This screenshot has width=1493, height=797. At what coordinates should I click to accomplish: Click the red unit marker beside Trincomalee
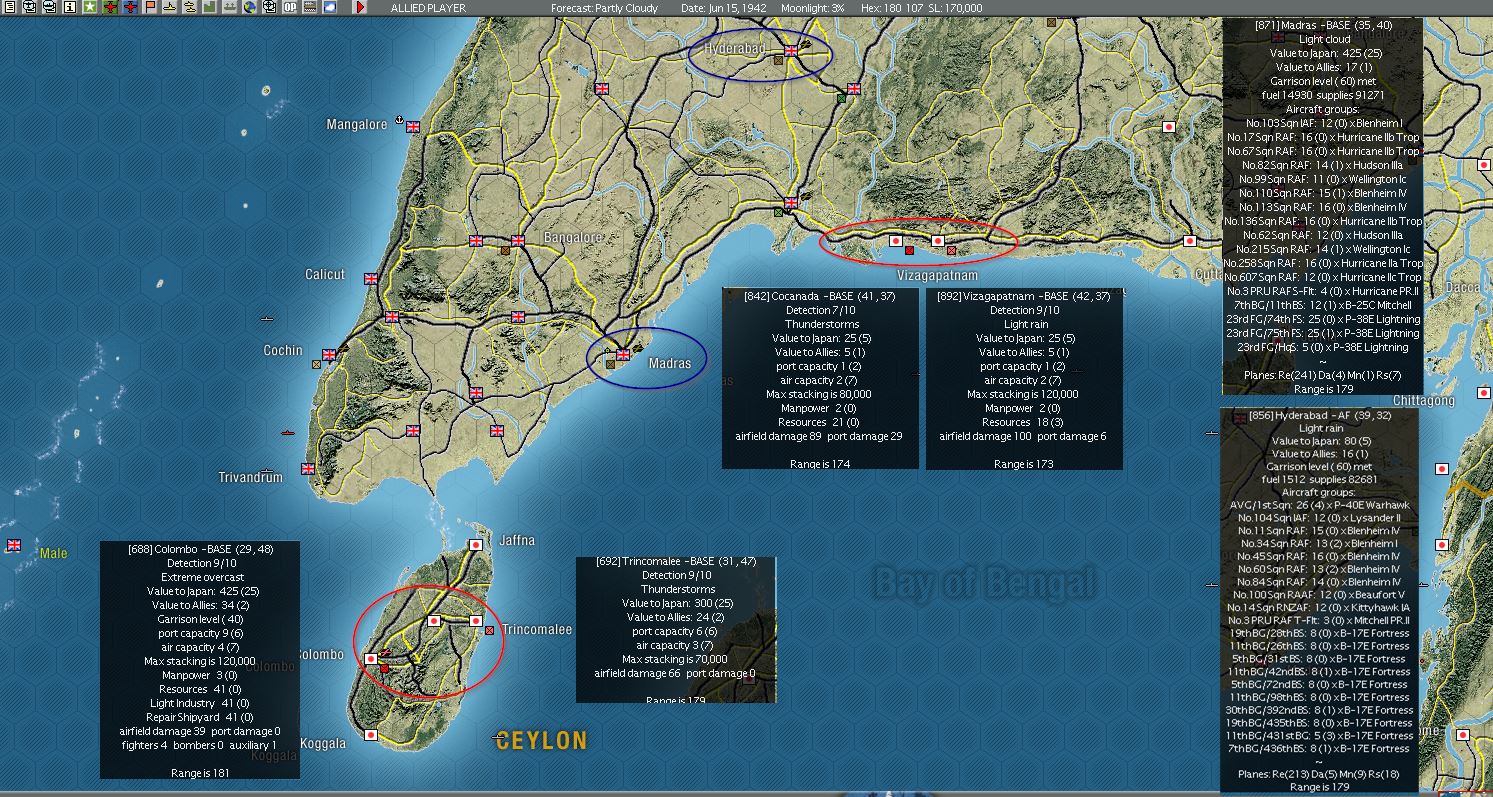click(x=489, y=630)
